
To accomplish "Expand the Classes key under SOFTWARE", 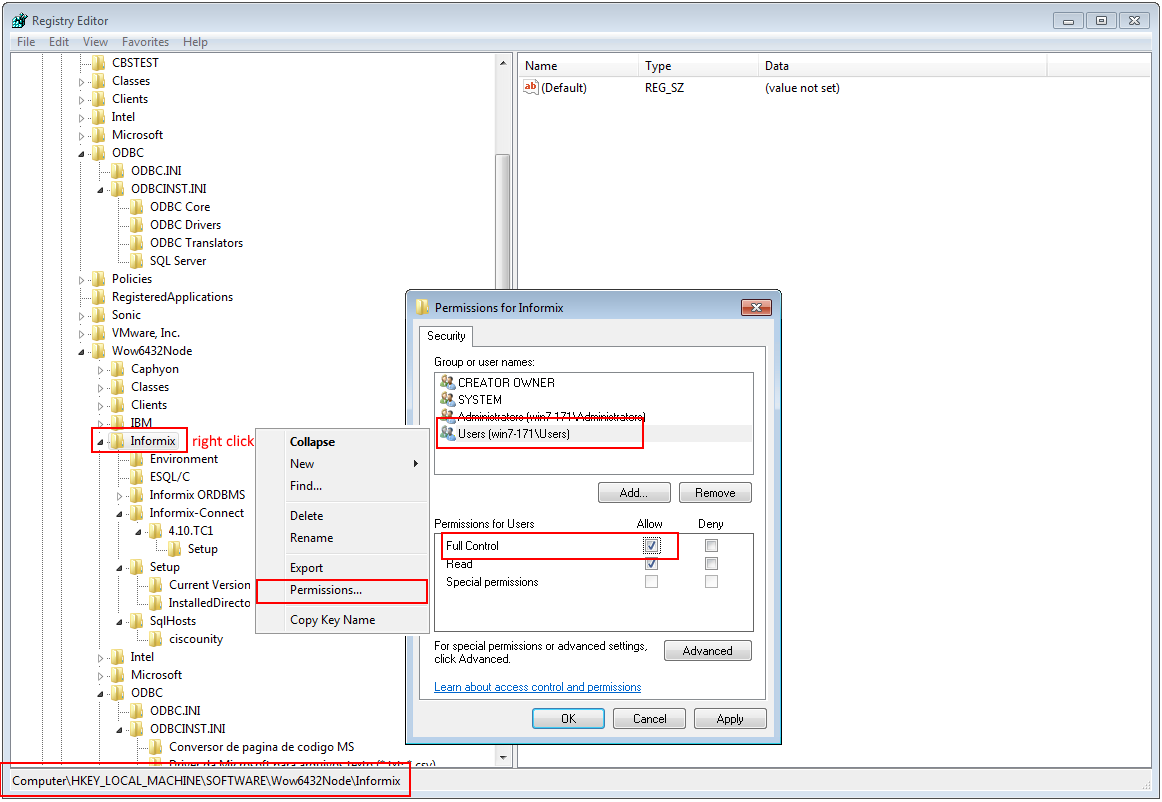I will pos(82,82).
